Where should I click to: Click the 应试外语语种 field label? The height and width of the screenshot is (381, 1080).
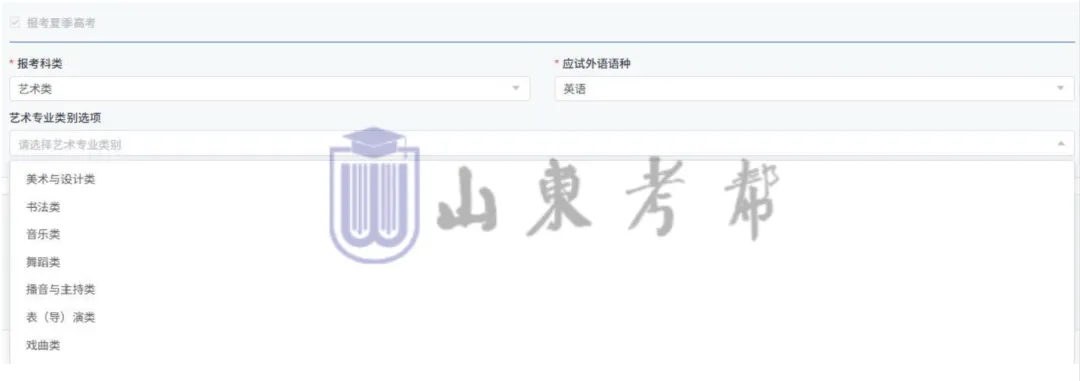tap(596, 64)
